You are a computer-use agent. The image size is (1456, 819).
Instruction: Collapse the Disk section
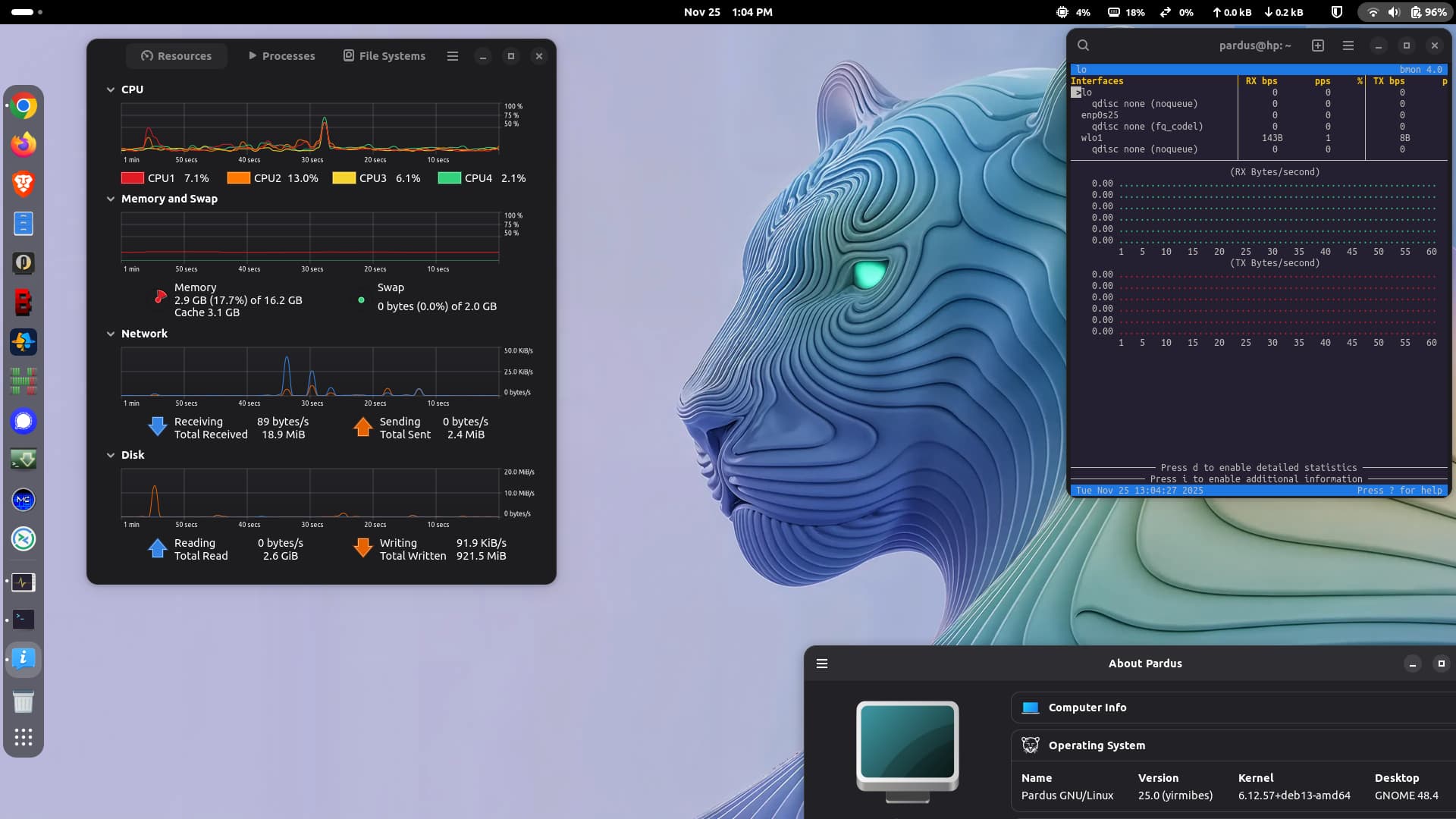(111, 455)
